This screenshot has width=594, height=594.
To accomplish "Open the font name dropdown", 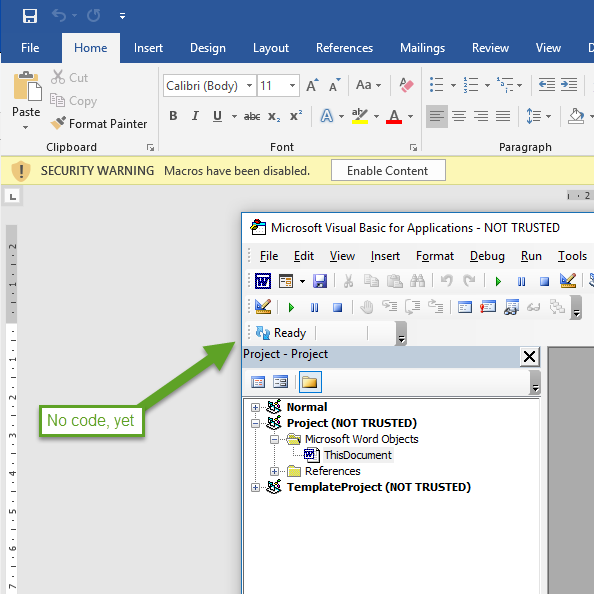I will point(249,86).
